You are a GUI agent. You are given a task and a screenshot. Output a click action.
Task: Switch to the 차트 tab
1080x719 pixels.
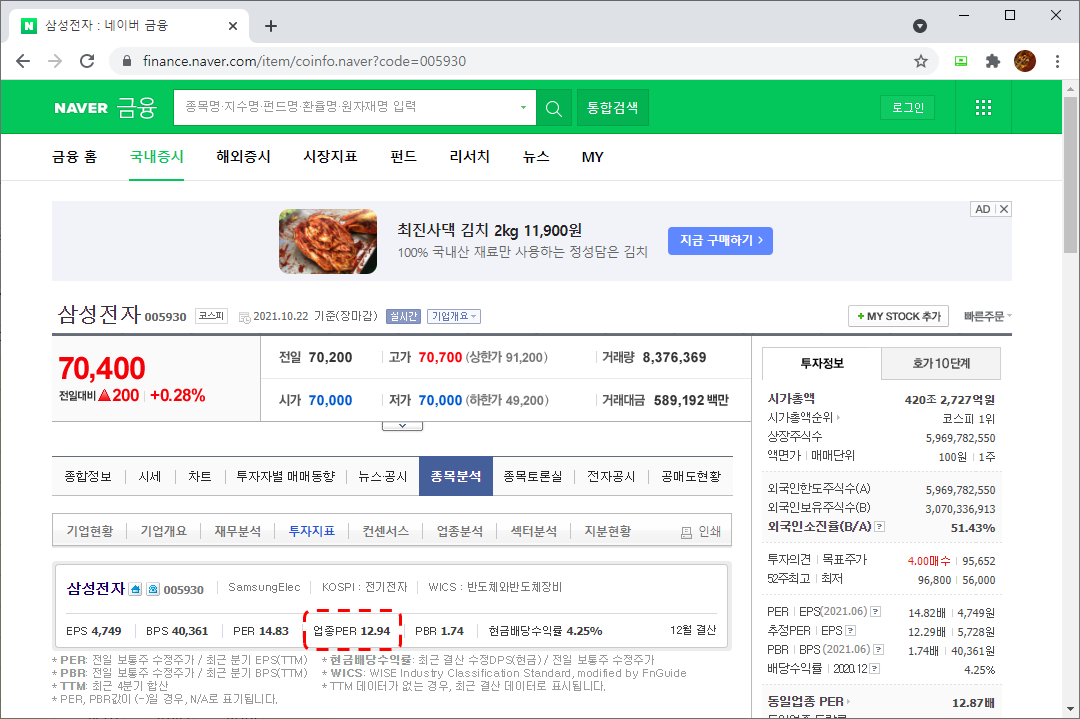[x=200, y=477]
